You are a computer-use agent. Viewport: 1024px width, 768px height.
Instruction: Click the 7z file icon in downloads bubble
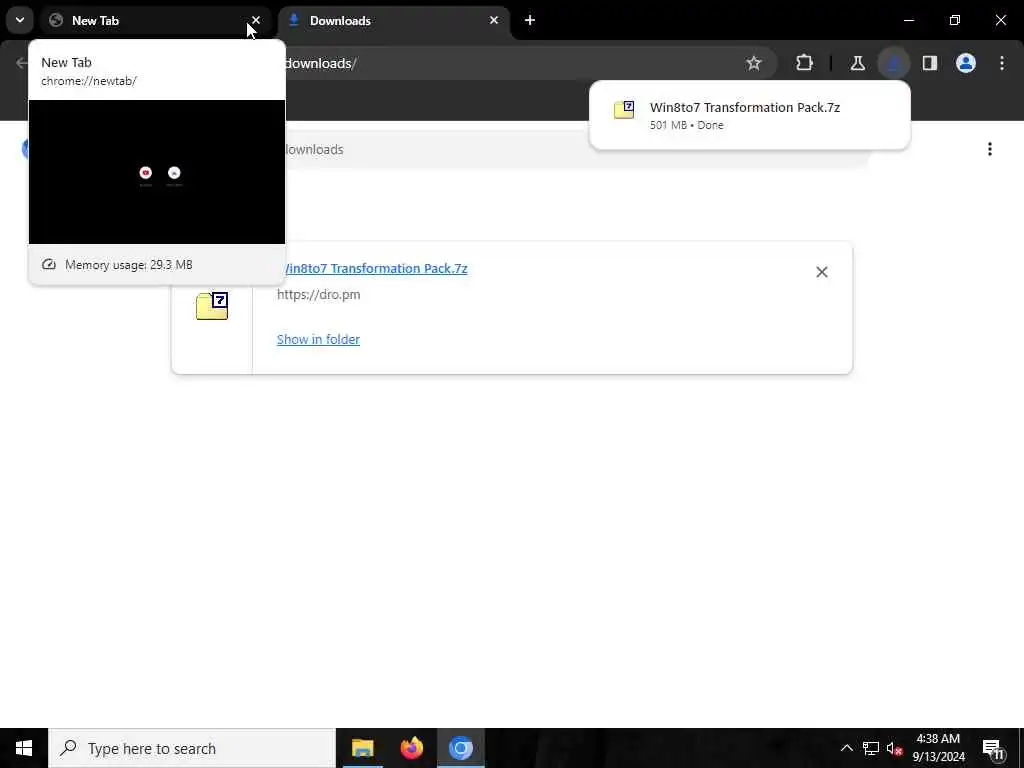(x=624, y=110)
